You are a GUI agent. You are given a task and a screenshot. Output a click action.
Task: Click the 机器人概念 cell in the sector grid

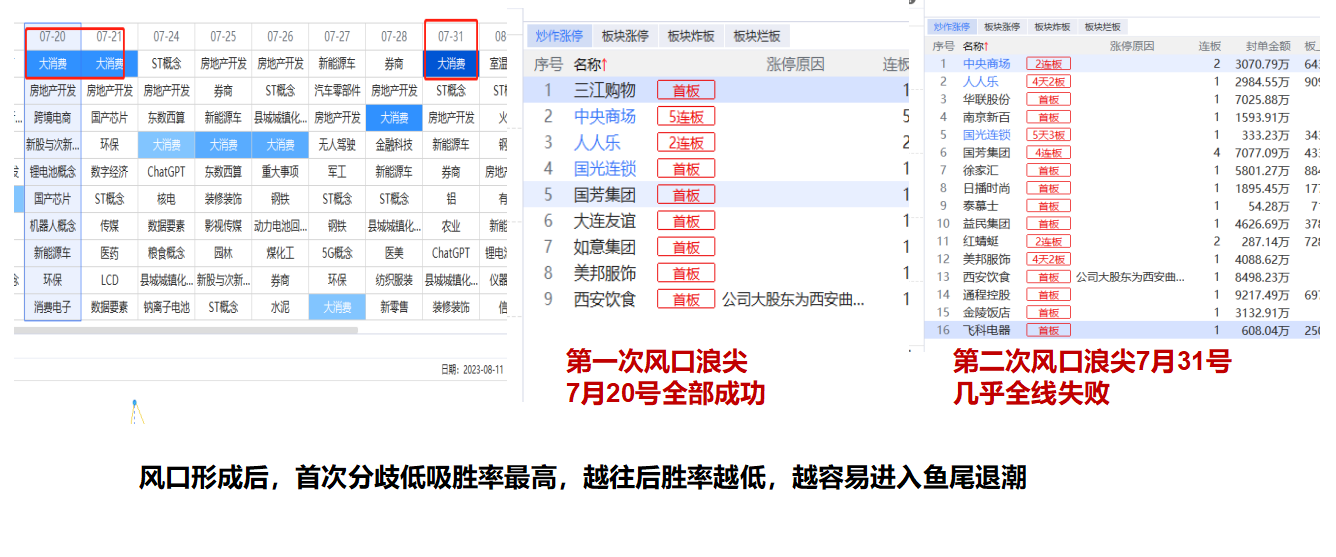(x=53, y=226)
